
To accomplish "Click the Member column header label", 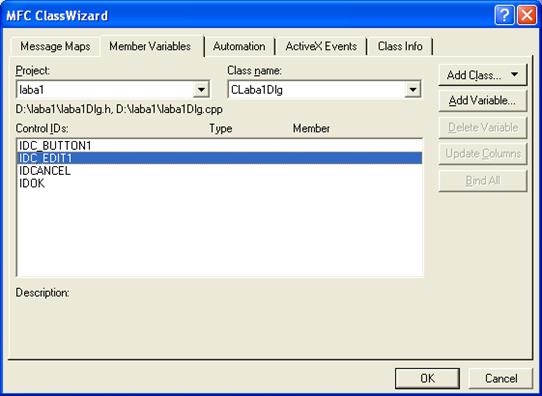I will (x=311, y=129).
